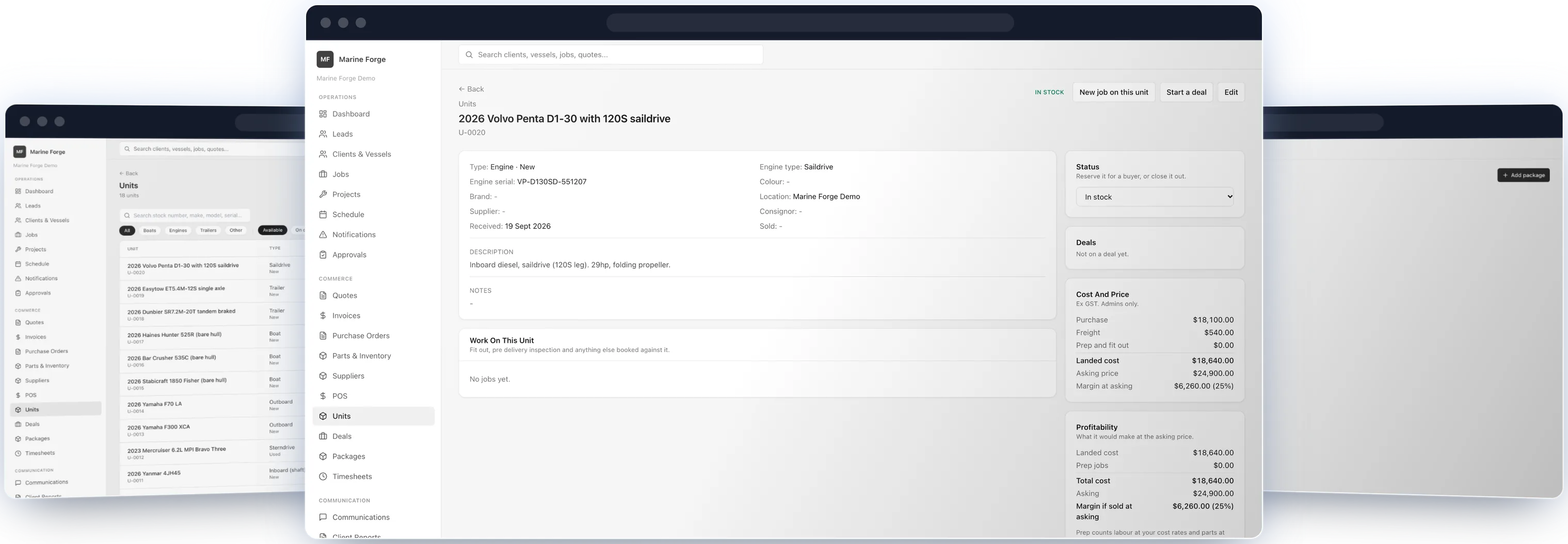Select the Boats filter chip in left window

point(150,230)
